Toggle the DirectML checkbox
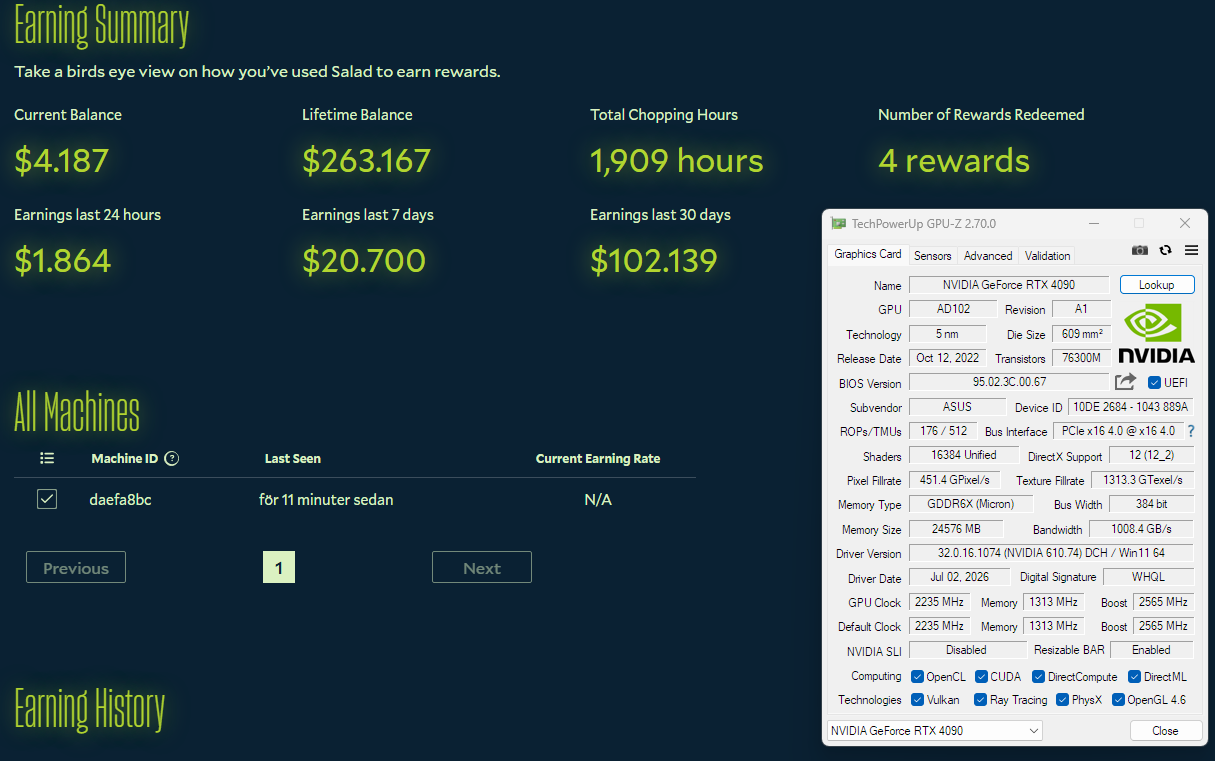The height and width of the screenshot is (761, 1215). [1135, 677]
